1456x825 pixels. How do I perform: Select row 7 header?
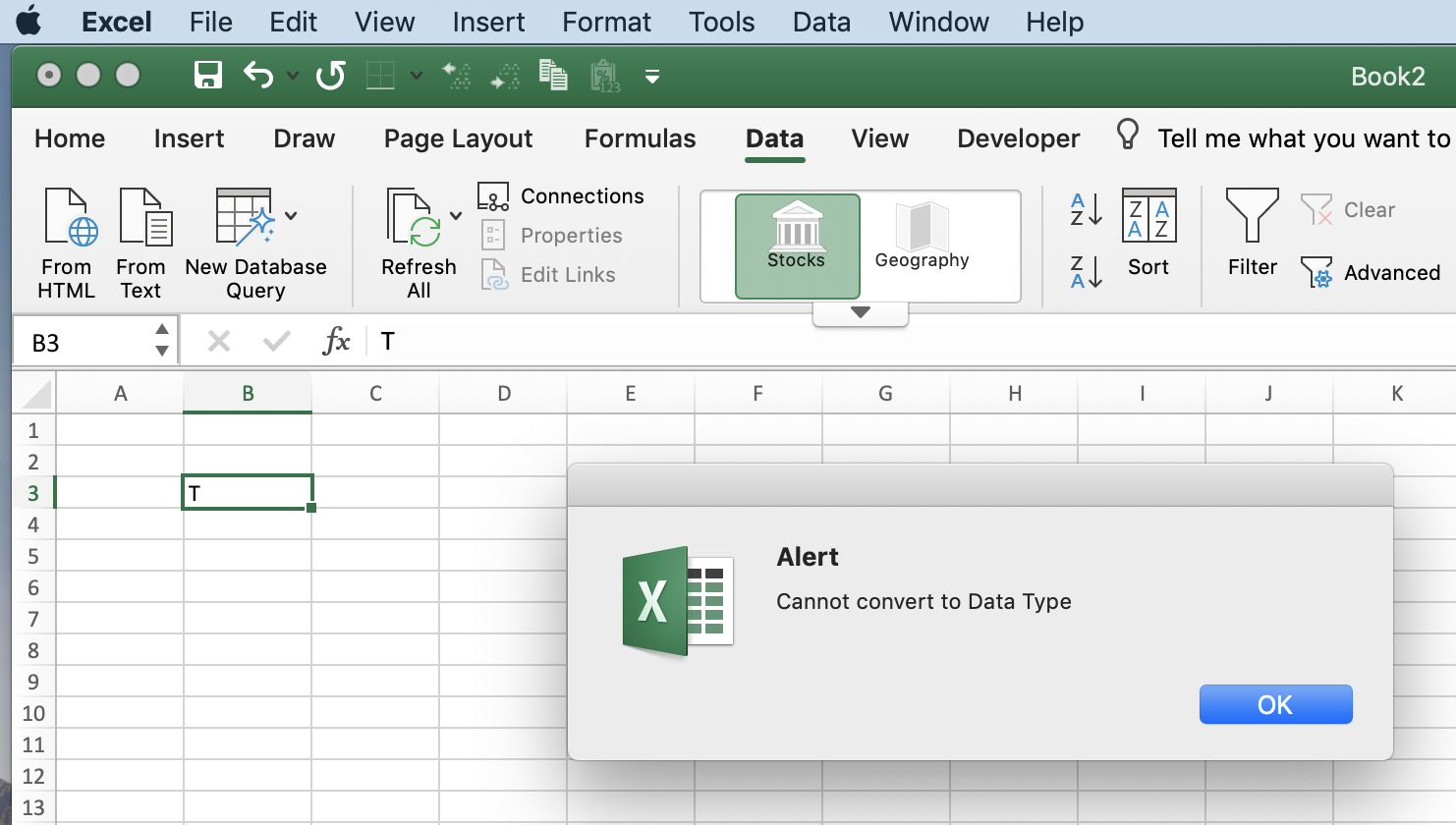33,619
